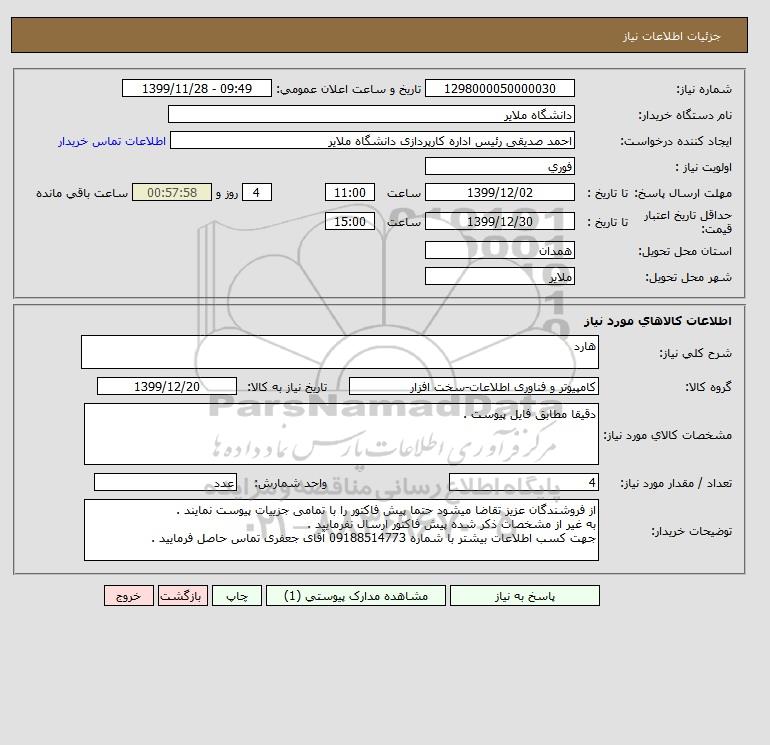Click the 'خروج' exit button
The image size is (770, 745).
pos(129,596)
